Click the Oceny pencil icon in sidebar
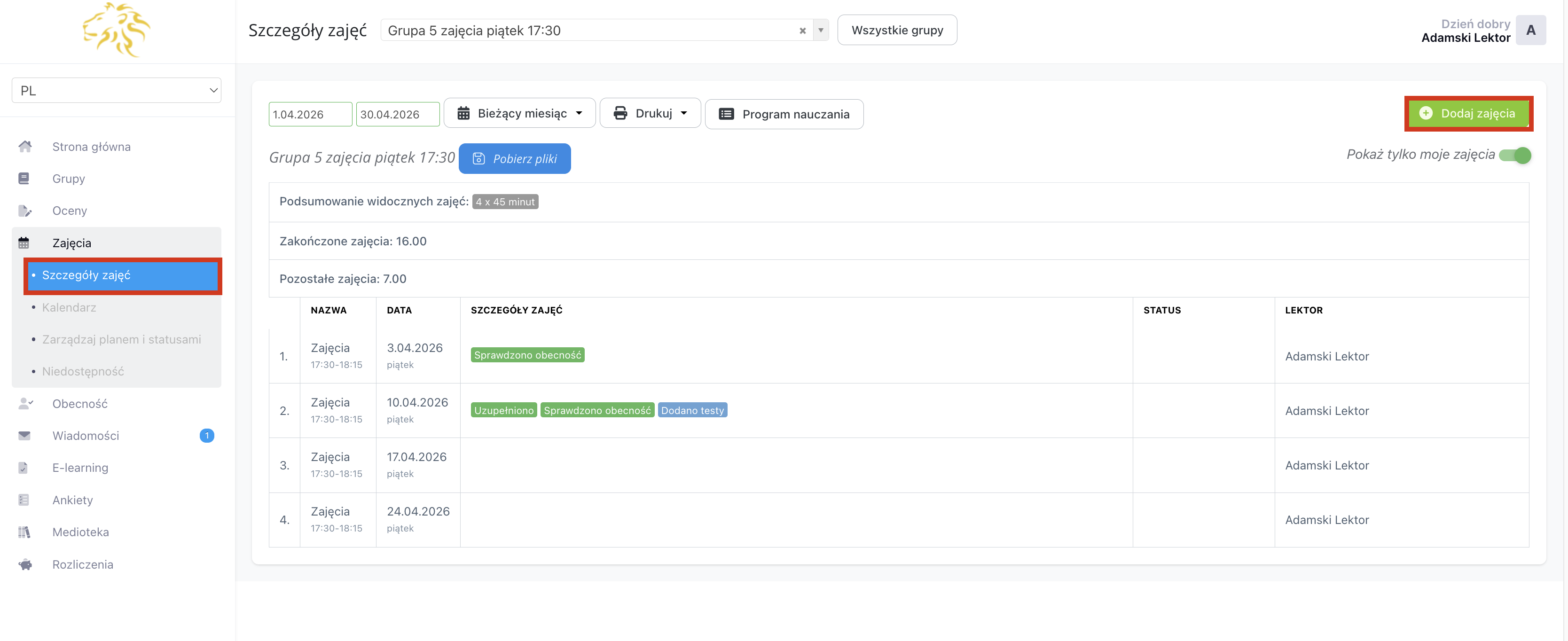The image size is (1568, 641). (x=24, y=211)
